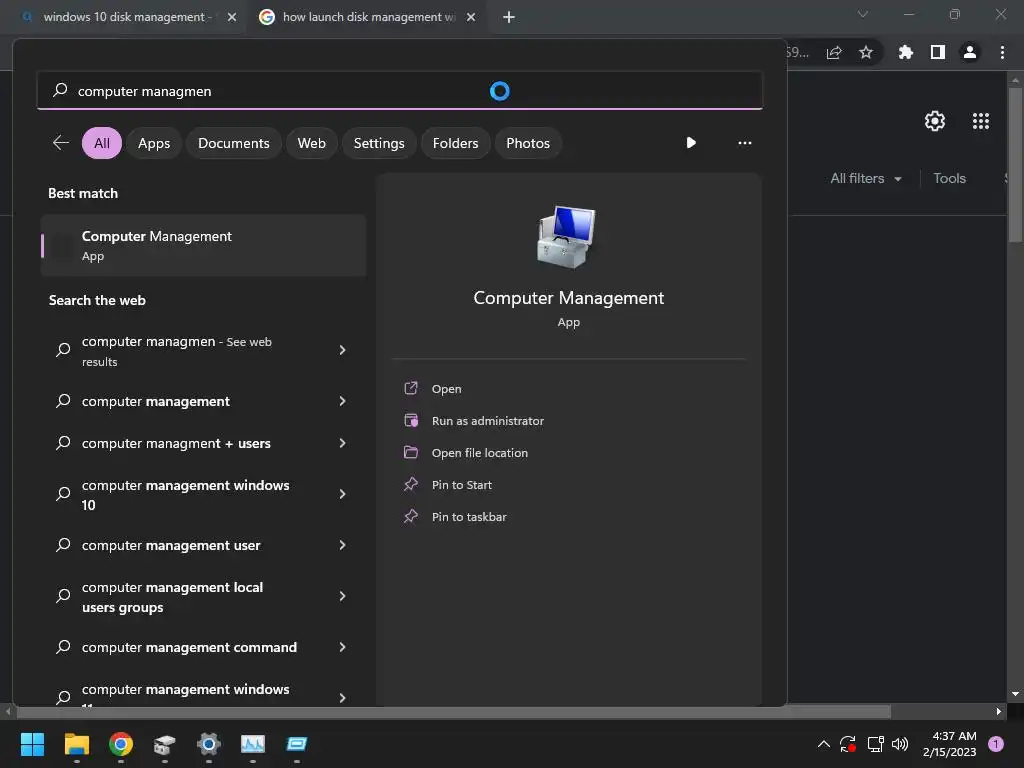Switch to Chrome in the taskbar
The height and width of the screenshot is (768, 1024).
click(121, 744)
